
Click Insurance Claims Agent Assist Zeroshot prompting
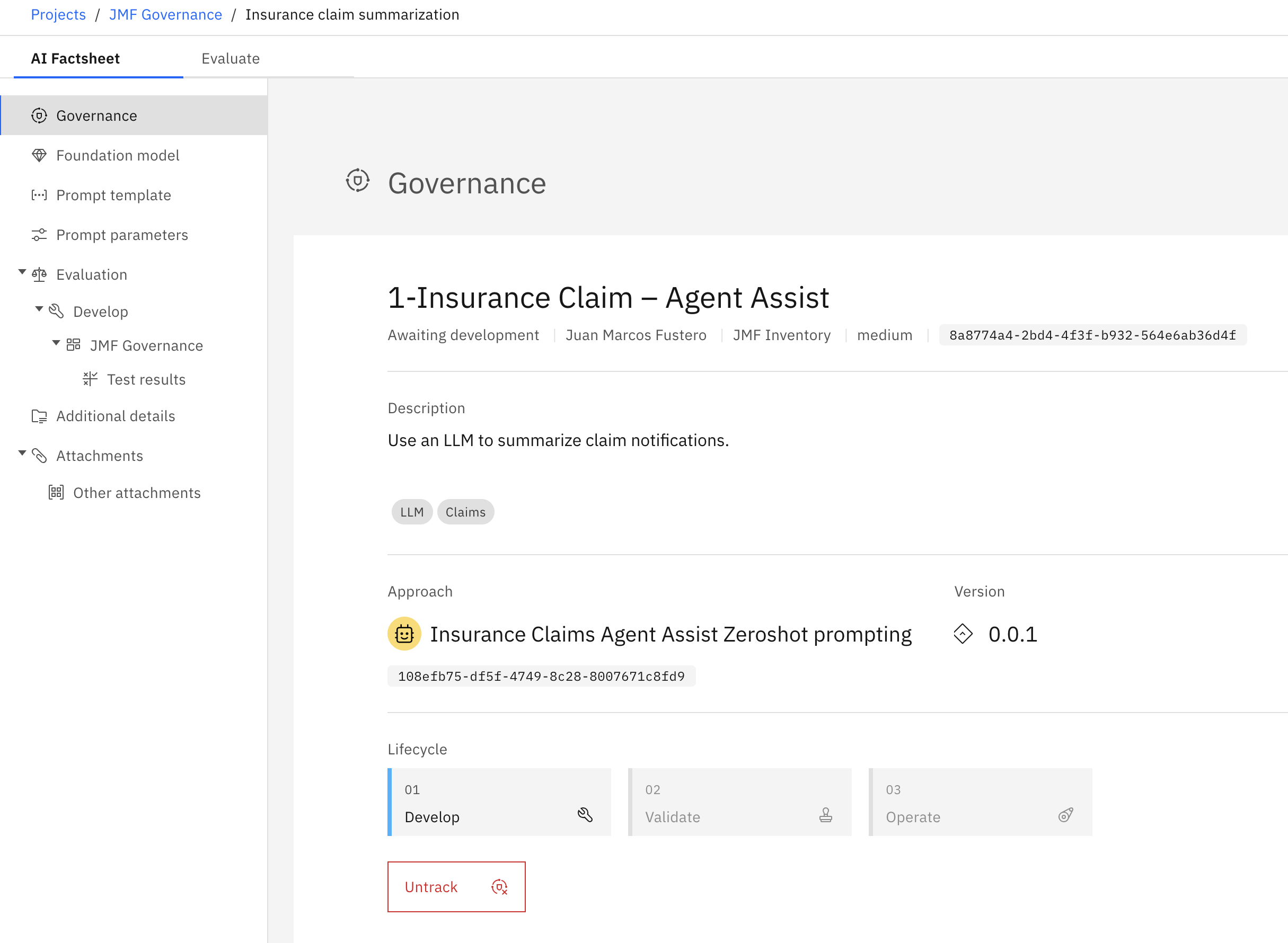click(x=671, y=634)
